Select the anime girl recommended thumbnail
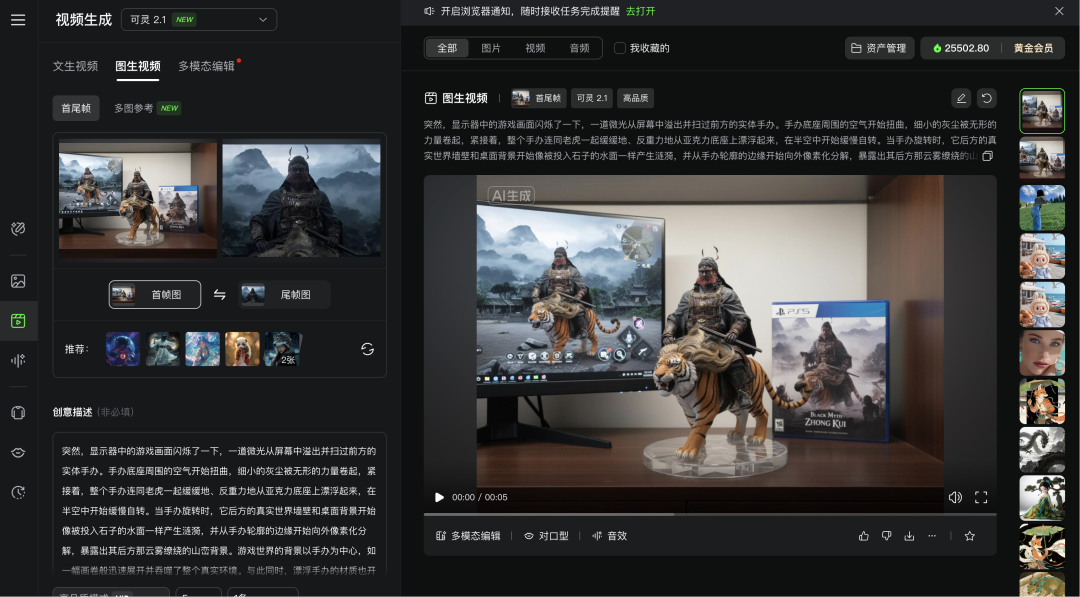Screen dimensions: 1080x597 pyautogui.click(x=202, y=349)
